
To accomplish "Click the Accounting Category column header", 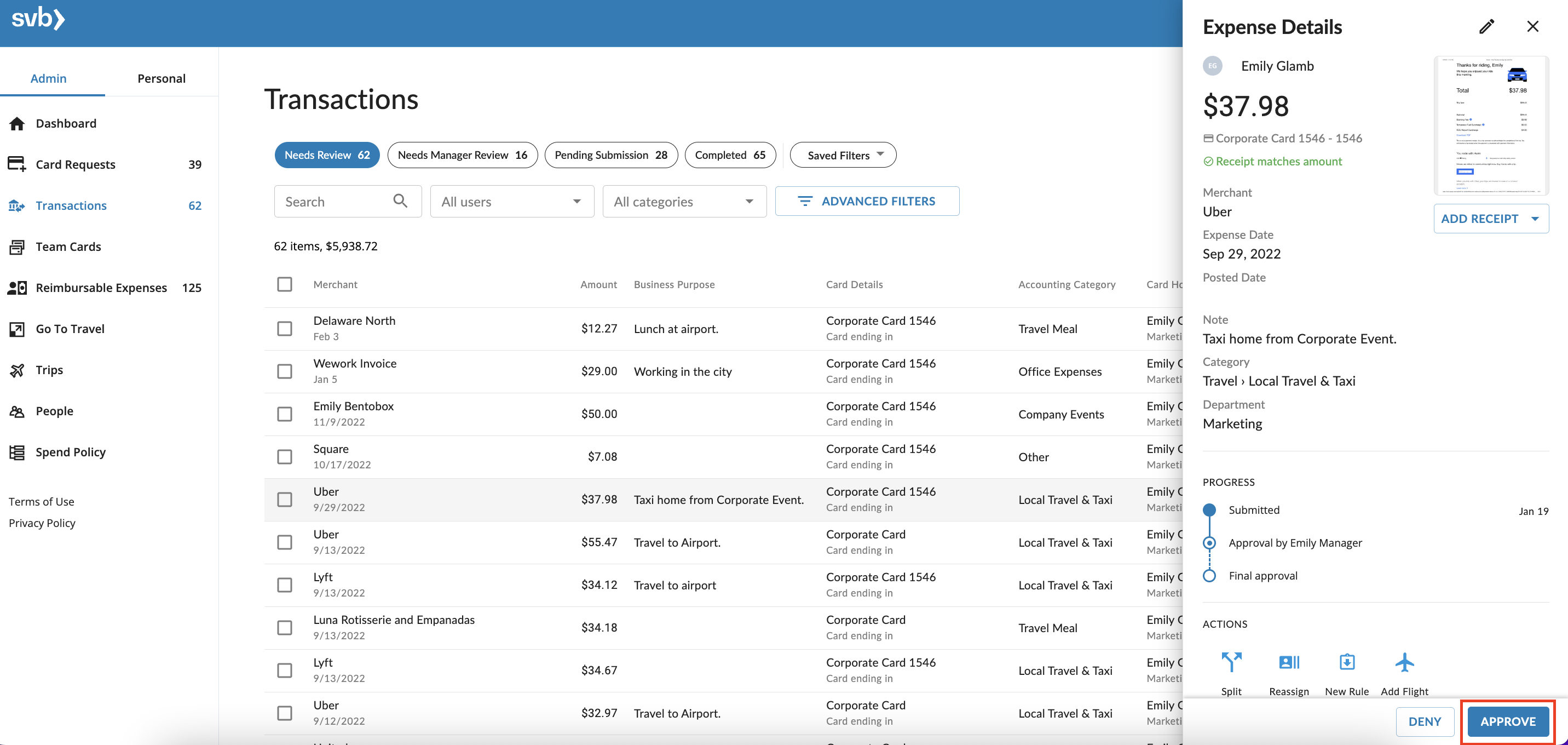I will click(x=1067, y=284).
